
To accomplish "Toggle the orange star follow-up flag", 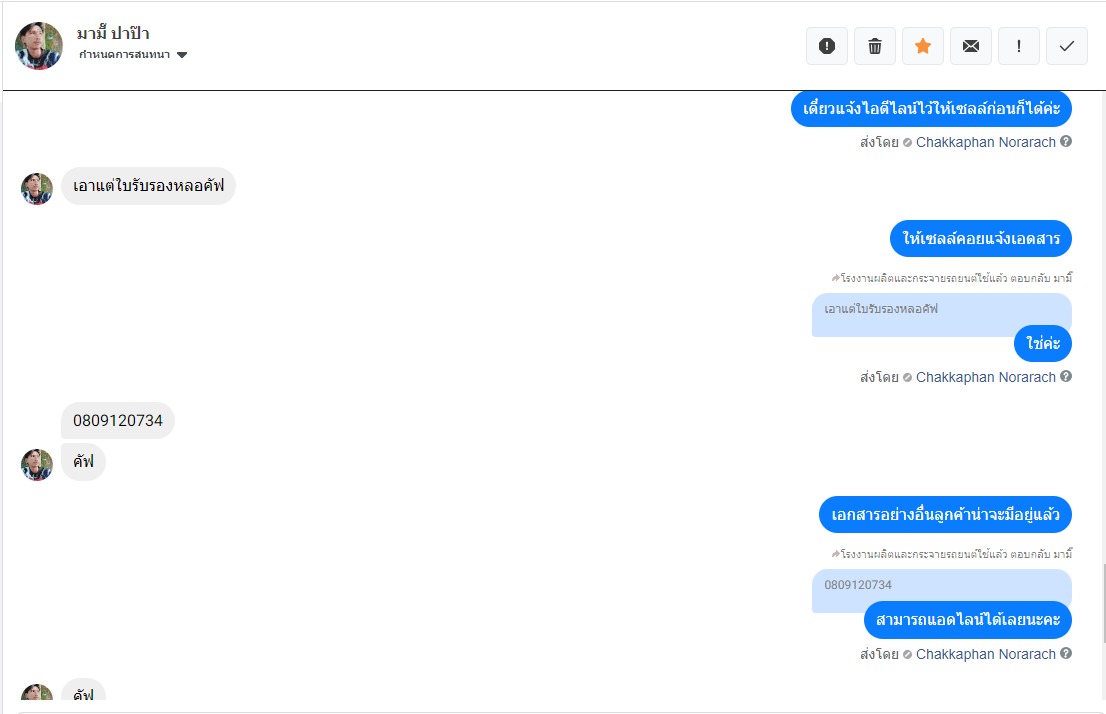I will (923, 46).
